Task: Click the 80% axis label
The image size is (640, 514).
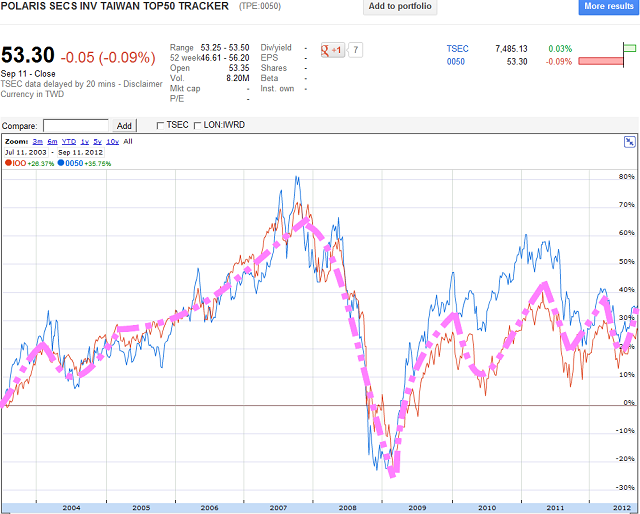Action: click(x=627, y=177)
